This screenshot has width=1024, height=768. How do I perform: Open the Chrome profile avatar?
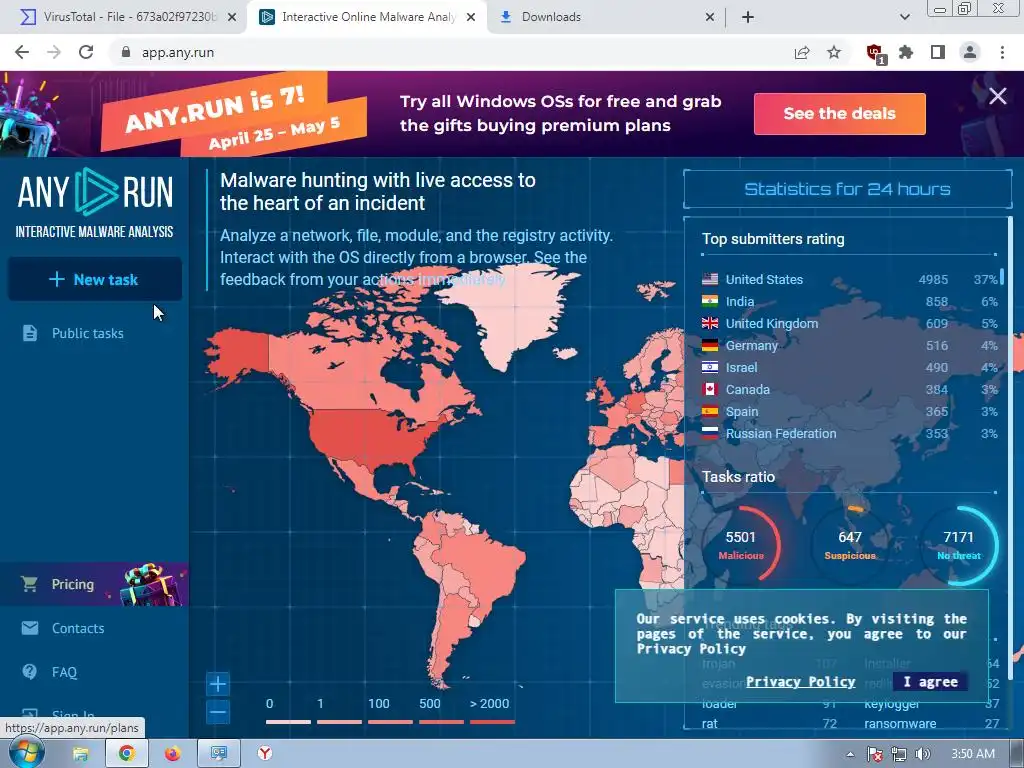point(970,52)
